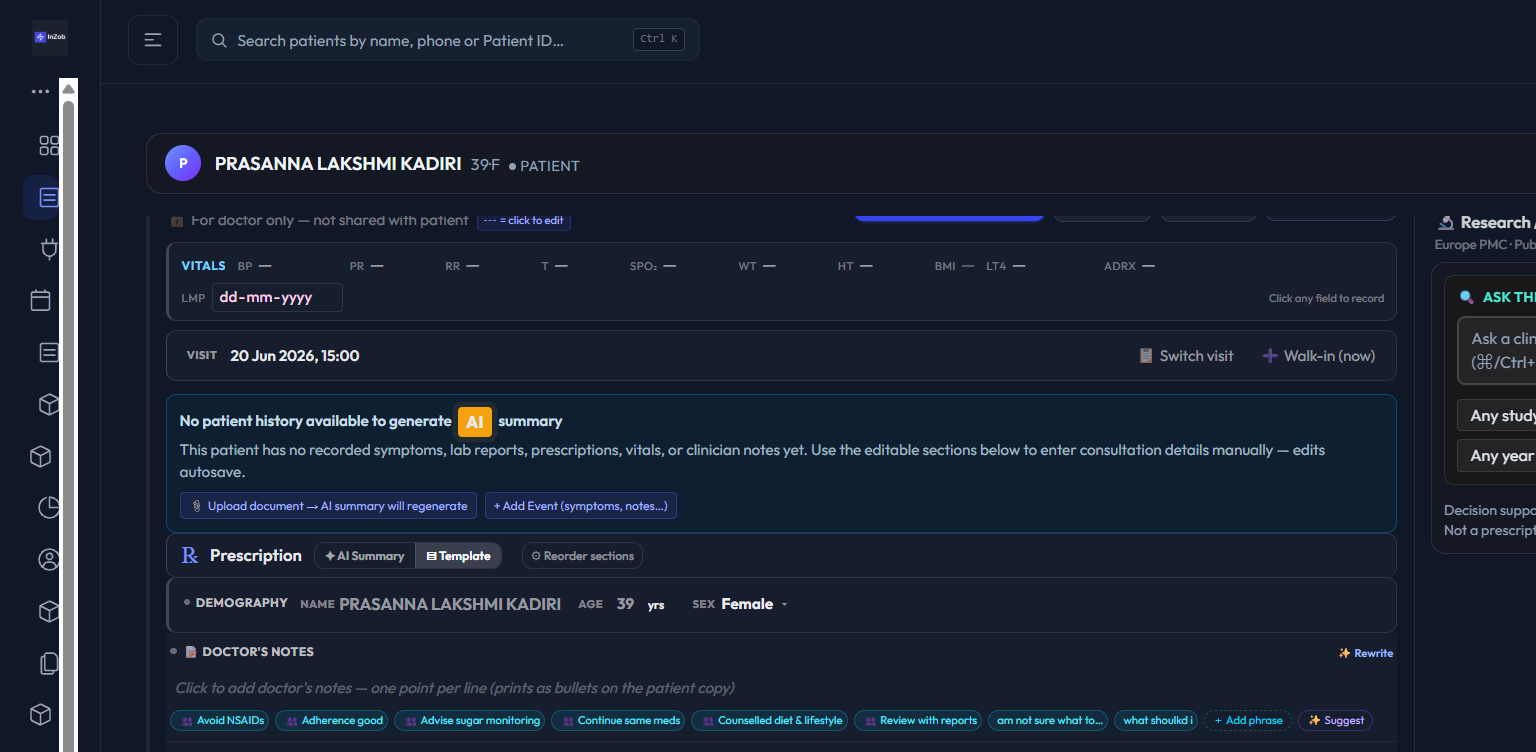Open the Any year dropdown

(1496, 456)
